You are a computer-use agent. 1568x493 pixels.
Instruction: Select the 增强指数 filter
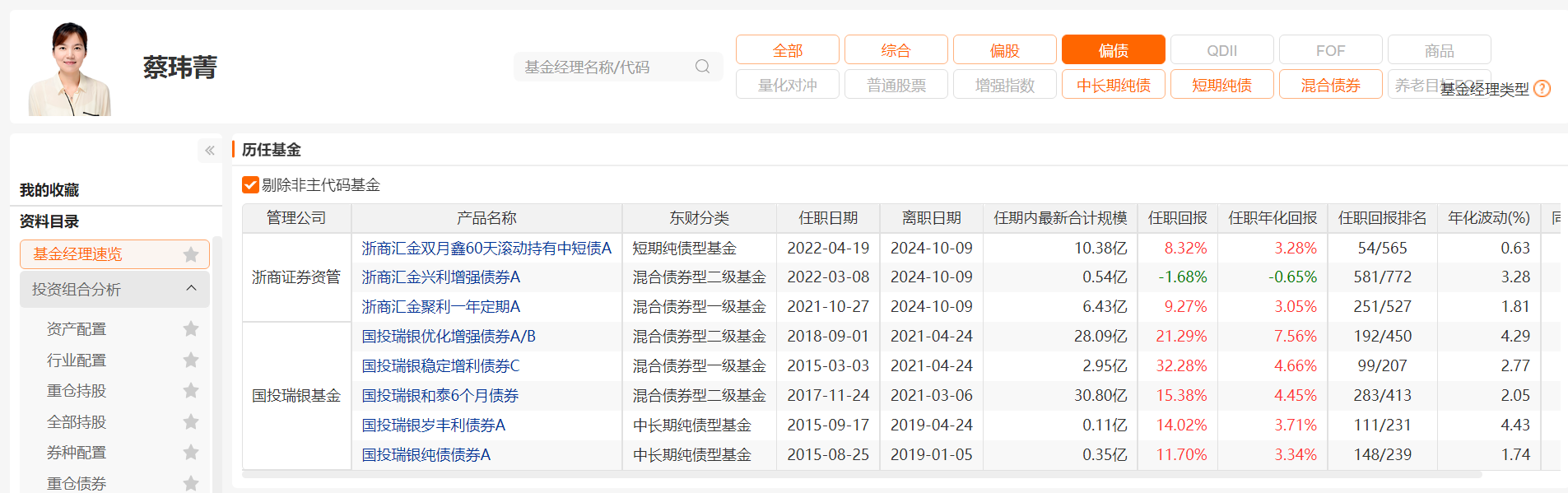coord(1005,84)
